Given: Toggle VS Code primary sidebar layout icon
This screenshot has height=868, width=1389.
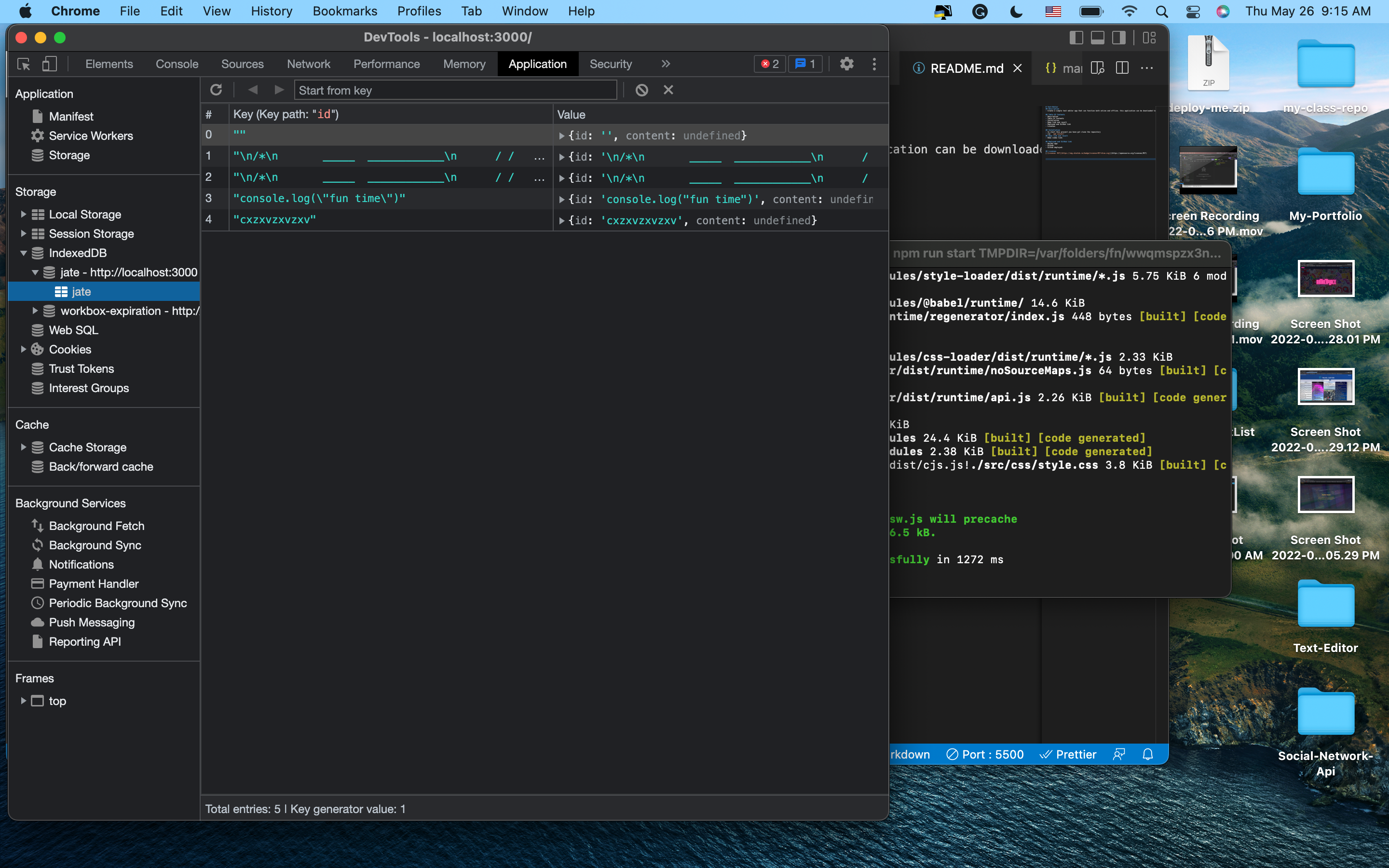Looking at the screenshot, I should click(1076, 38).
